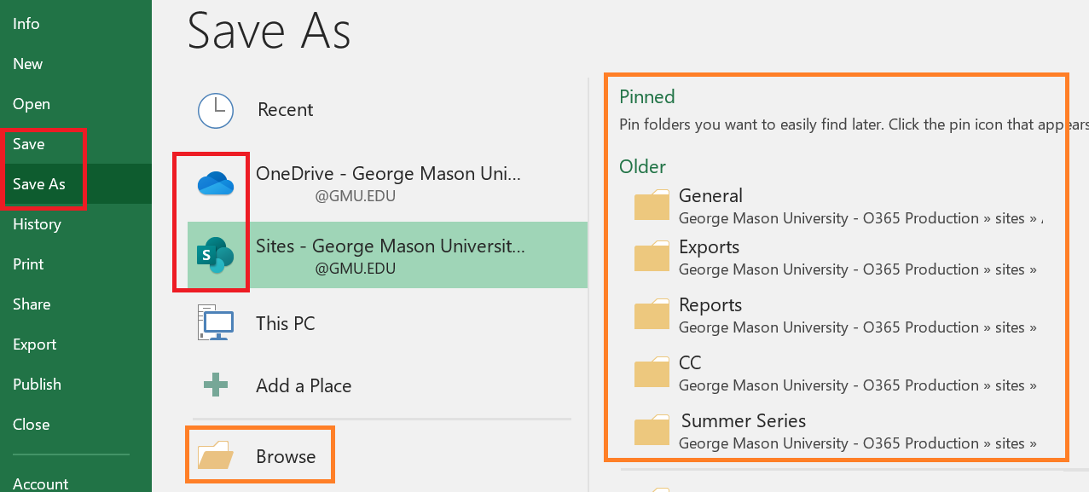Viewport: 1090px width, 492px height.
Task: Select Save in the left menu
Action: tap(29, 144)
